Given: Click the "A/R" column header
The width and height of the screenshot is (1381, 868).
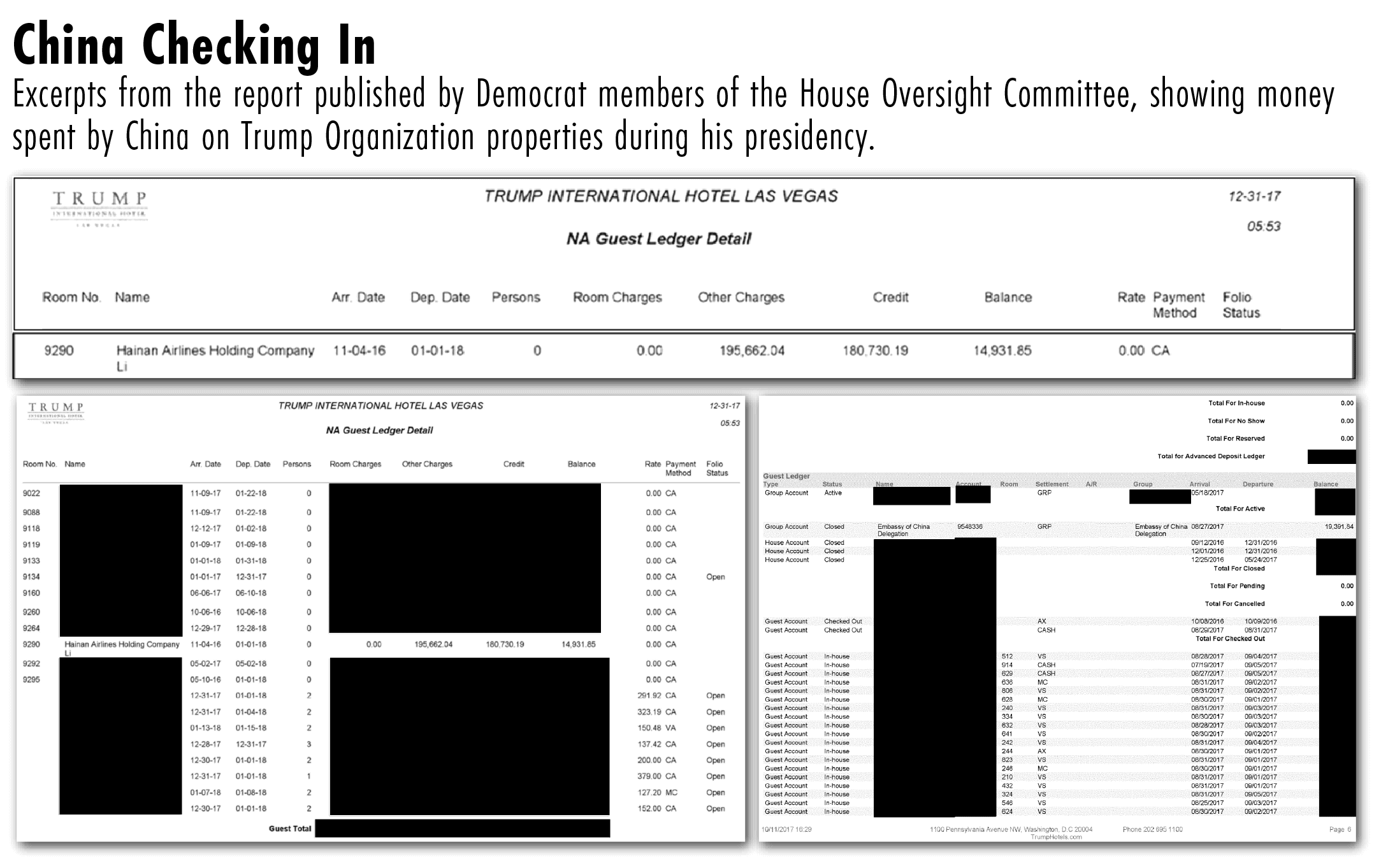Looking at the screenshot, I should 1091,484.
